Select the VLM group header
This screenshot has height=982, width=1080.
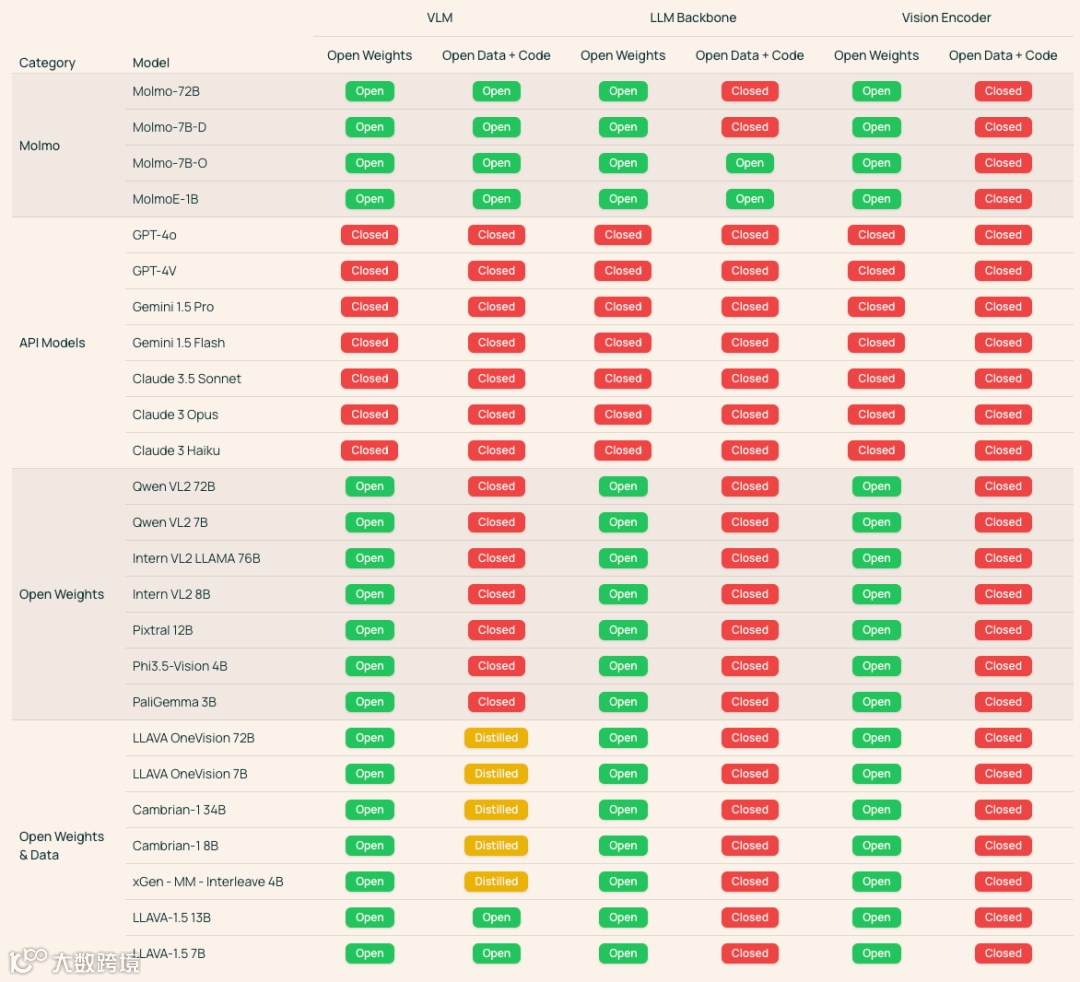(439, 17)
